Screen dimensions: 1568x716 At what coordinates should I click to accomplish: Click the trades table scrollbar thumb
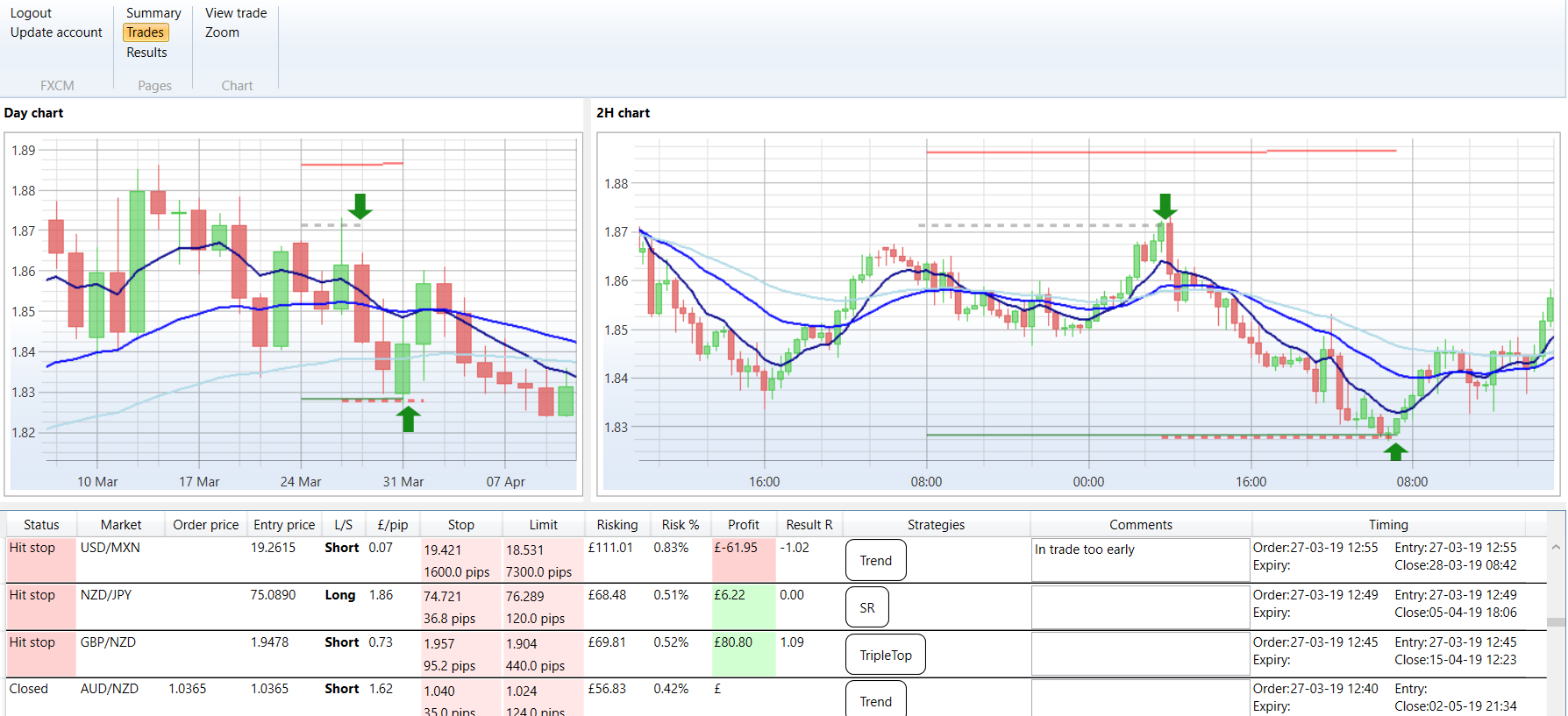[1556, 622]
